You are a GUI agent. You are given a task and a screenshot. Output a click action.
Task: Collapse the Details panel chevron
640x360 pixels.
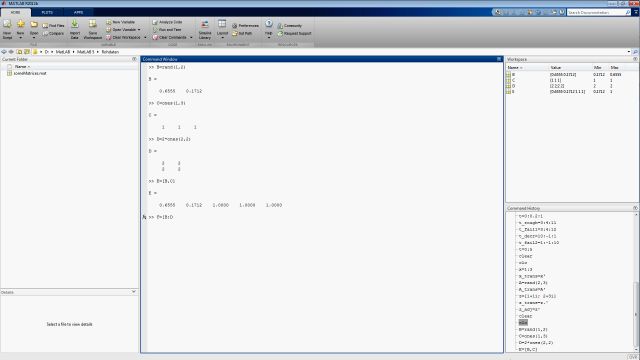(134, 292)
